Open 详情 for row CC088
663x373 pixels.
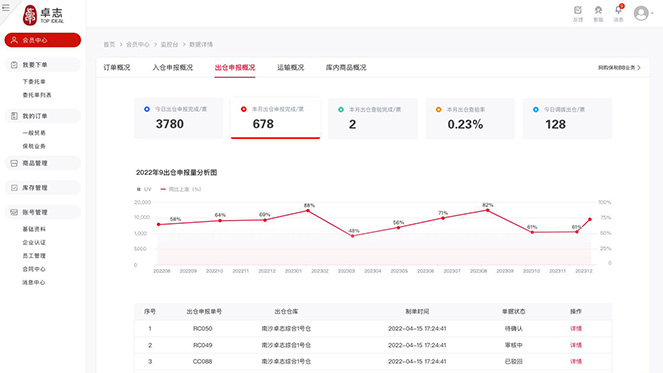point(576,362)
